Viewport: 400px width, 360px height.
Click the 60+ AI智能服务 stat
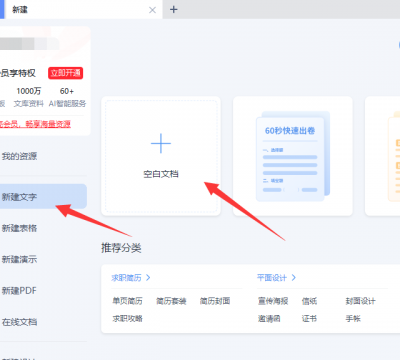67,97
